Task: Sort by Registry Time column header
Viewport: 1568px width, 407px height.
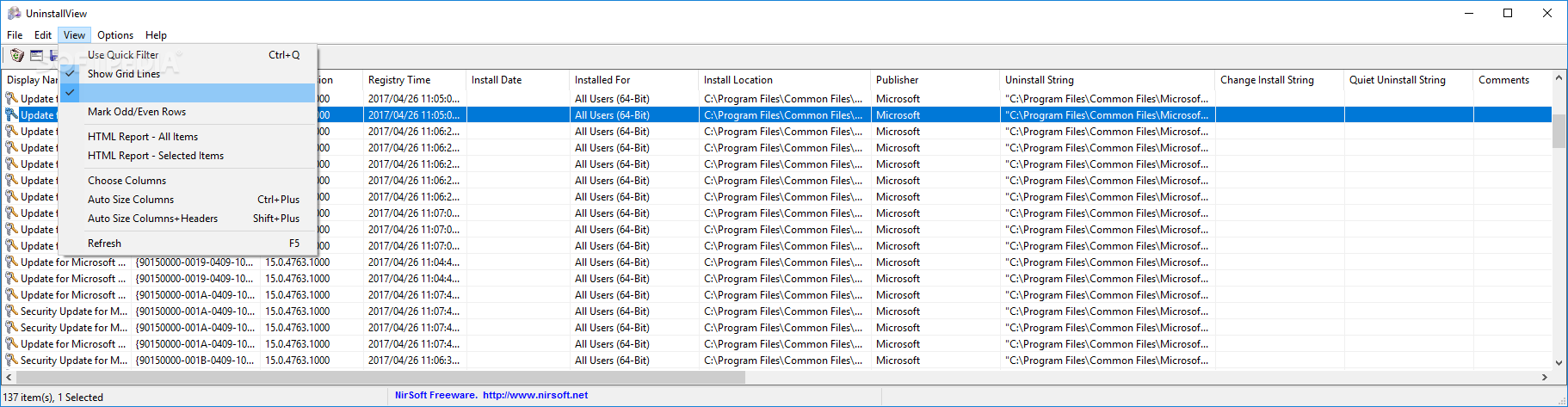Action: [414, 80]
